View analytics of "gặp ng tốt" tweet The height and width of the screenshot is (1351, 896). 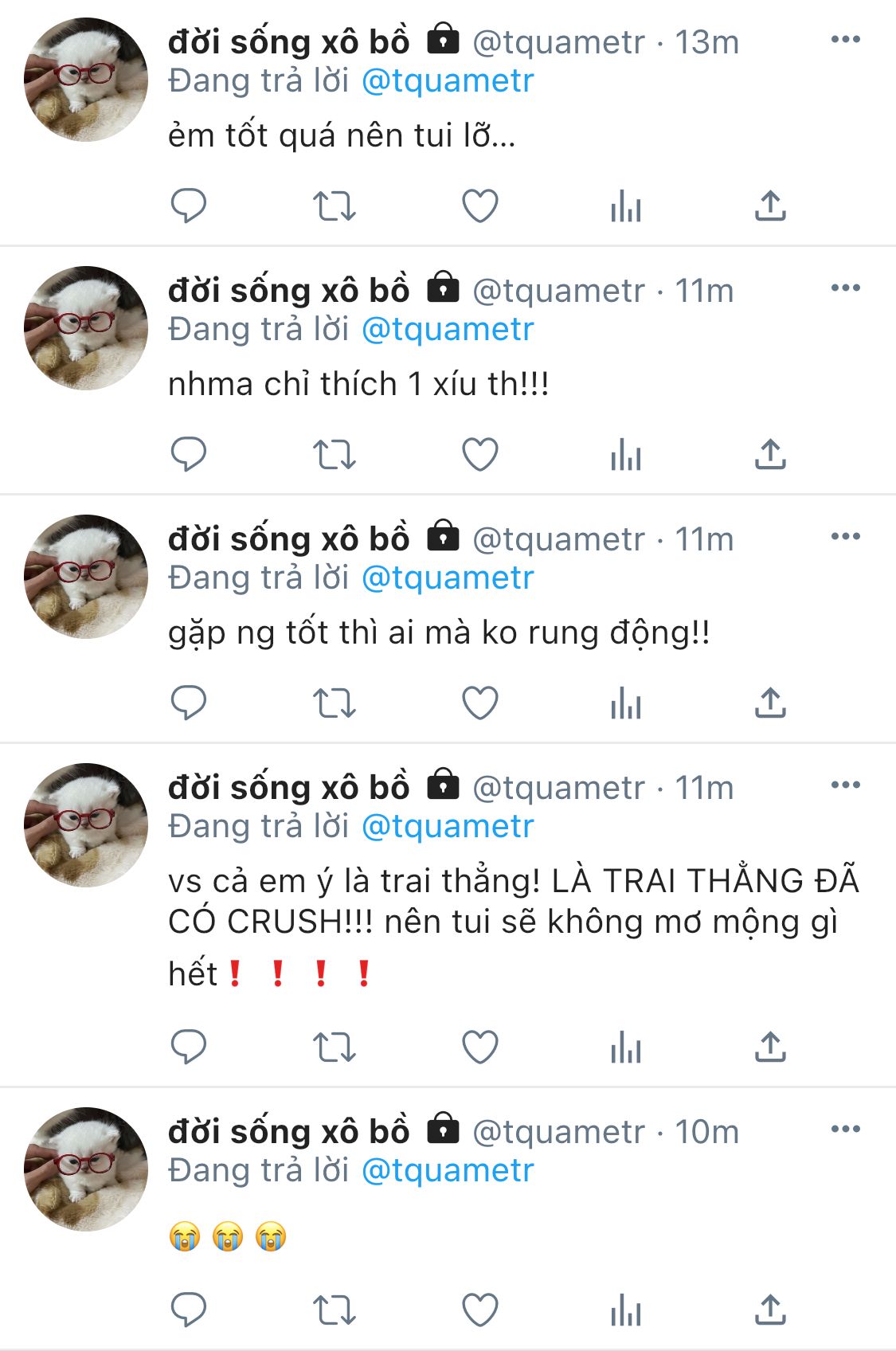[x=626, y=703]
